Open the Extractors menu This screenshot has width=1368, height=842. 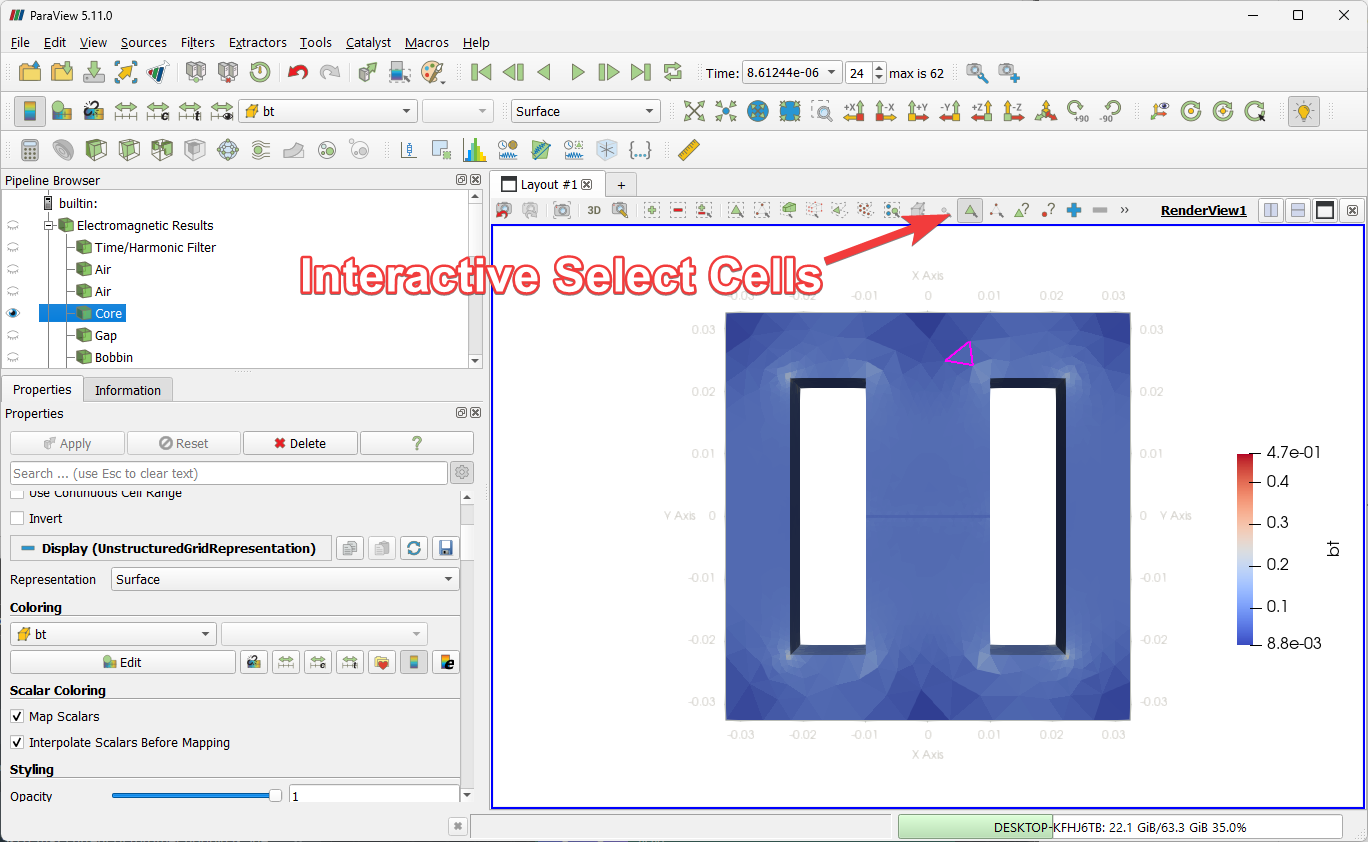point(258,42)
